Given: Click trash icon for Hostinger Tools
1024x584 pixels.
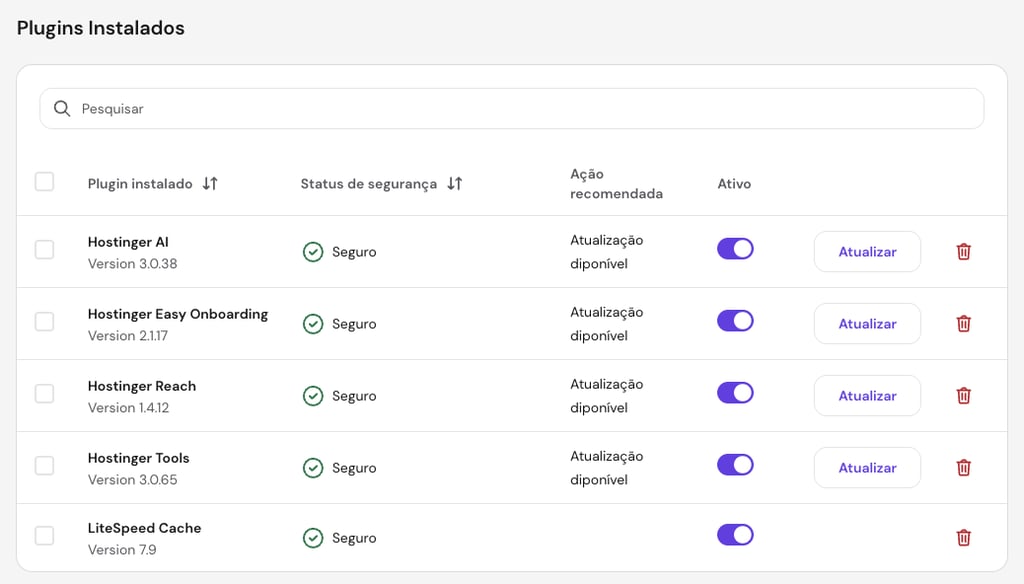Looking at the screenshot, I should pyautogui.click(x=963, y=468).
